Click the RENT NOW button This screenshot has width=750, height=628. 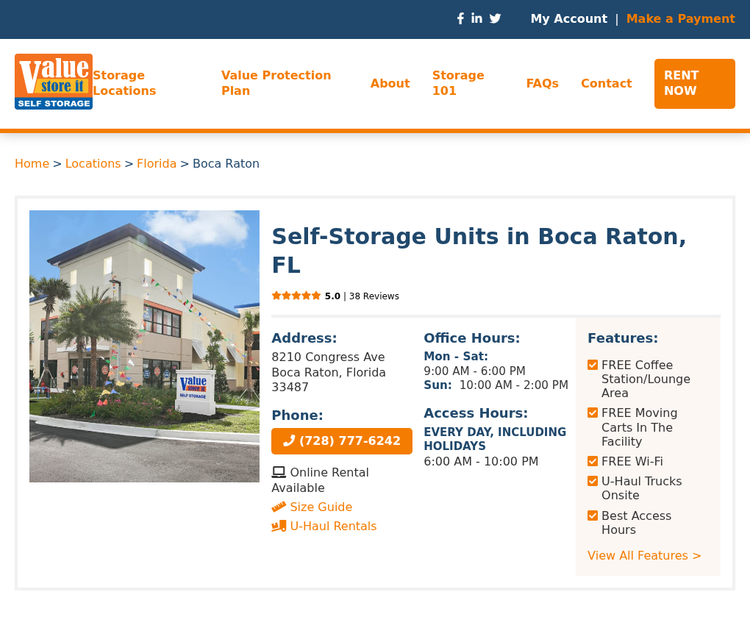[695, 84]
